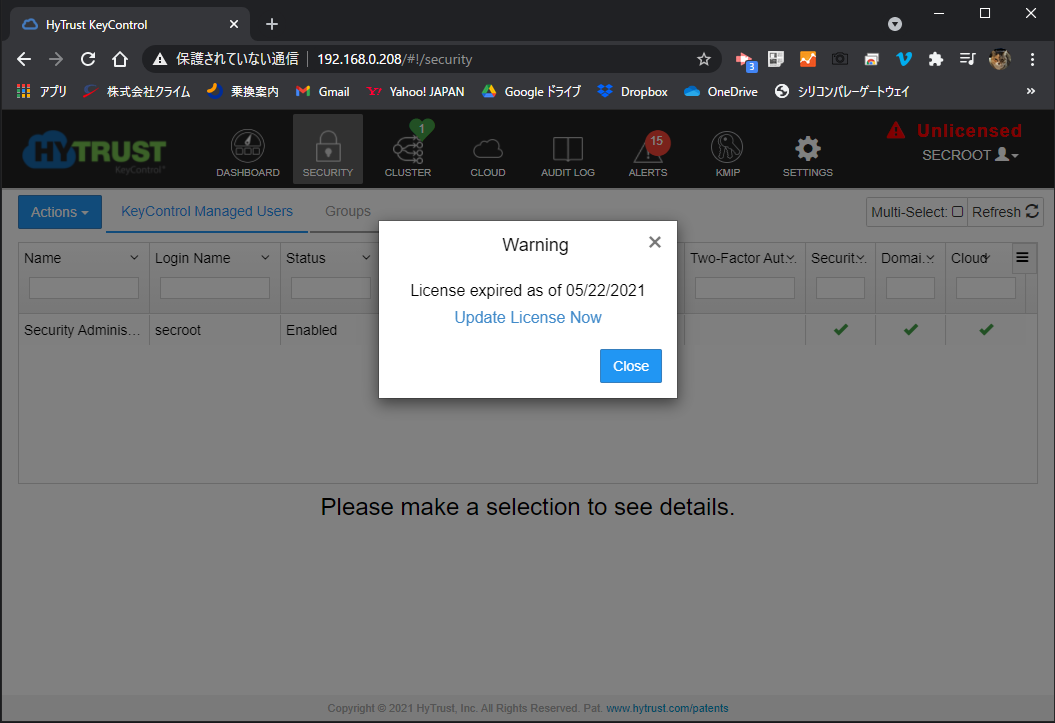Focus the Name column filter field
Image resolution: width=1055 pixels, height=723 pixels.
click(84, 288)
